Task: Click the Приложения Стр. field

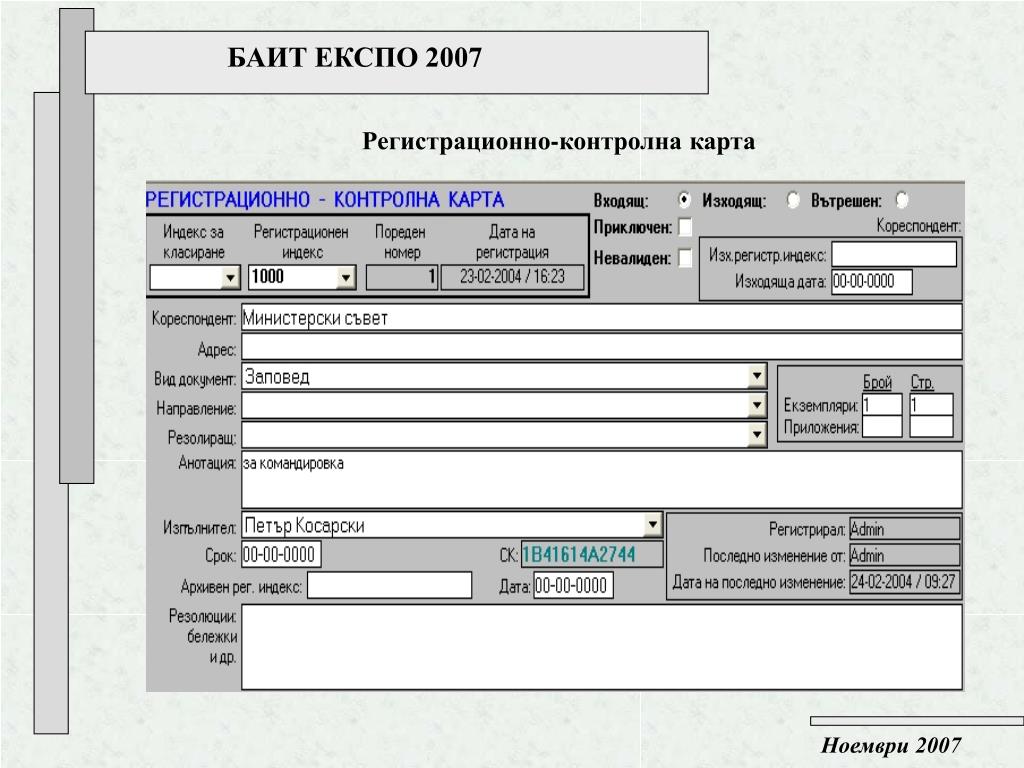Action: click(931, 426)
